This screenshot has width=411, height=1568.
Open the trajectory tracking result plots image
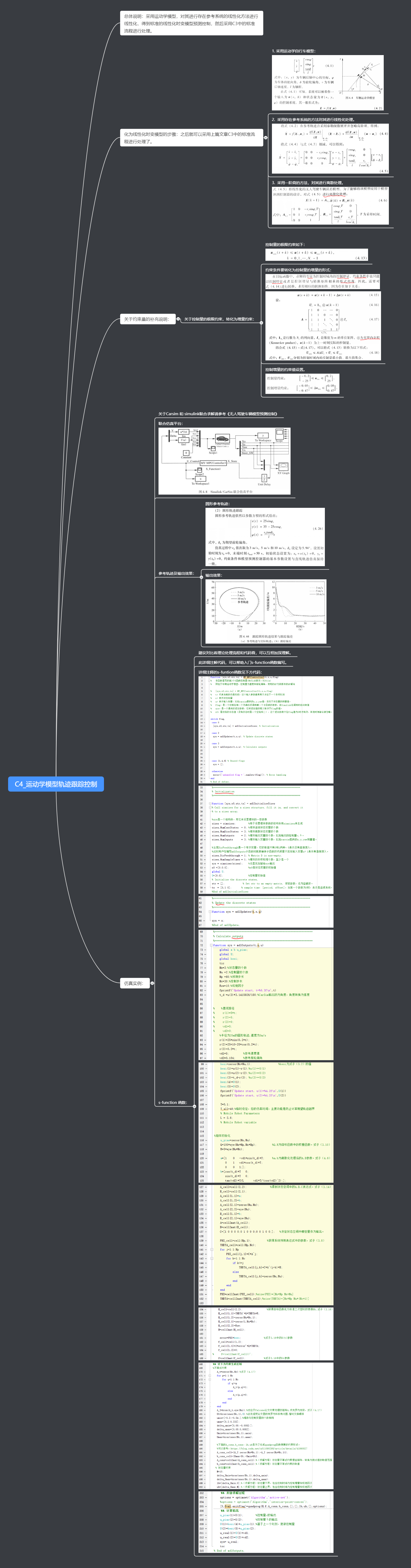tap(266, 611)
